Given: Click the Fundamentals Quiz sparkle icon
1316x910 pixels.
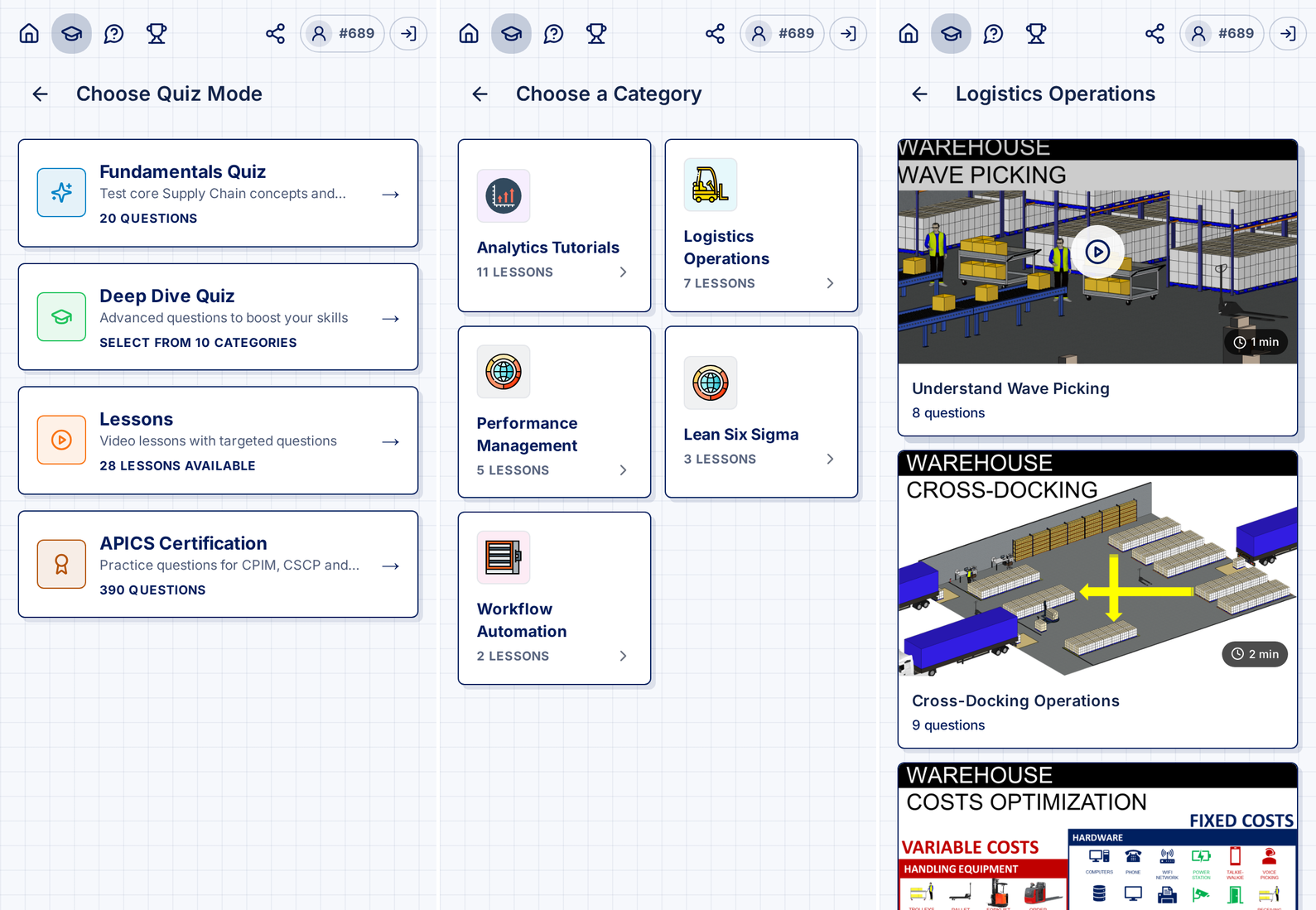Looking at the screenshot, I should [x=61, y=193].
